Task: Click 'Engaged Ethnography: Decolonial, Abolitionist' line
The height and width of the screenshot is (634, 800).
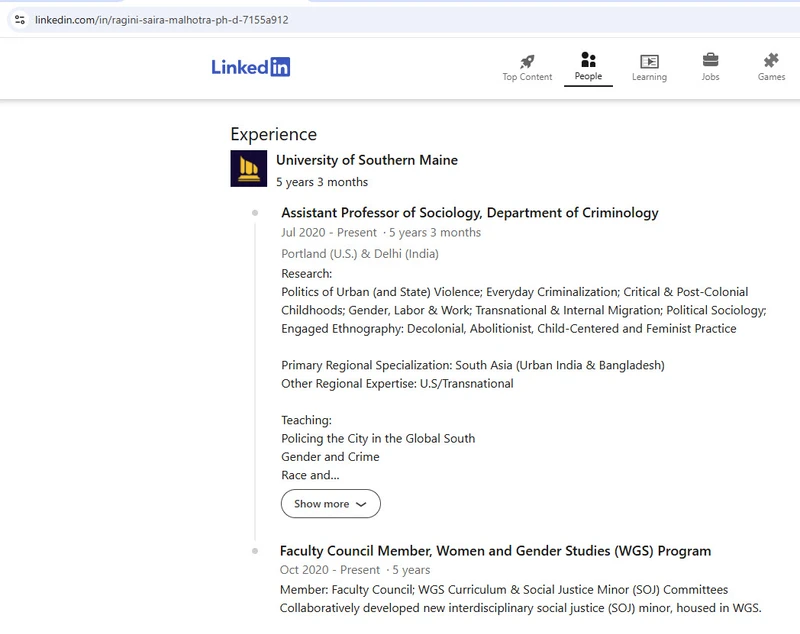Action: (509, 328)
